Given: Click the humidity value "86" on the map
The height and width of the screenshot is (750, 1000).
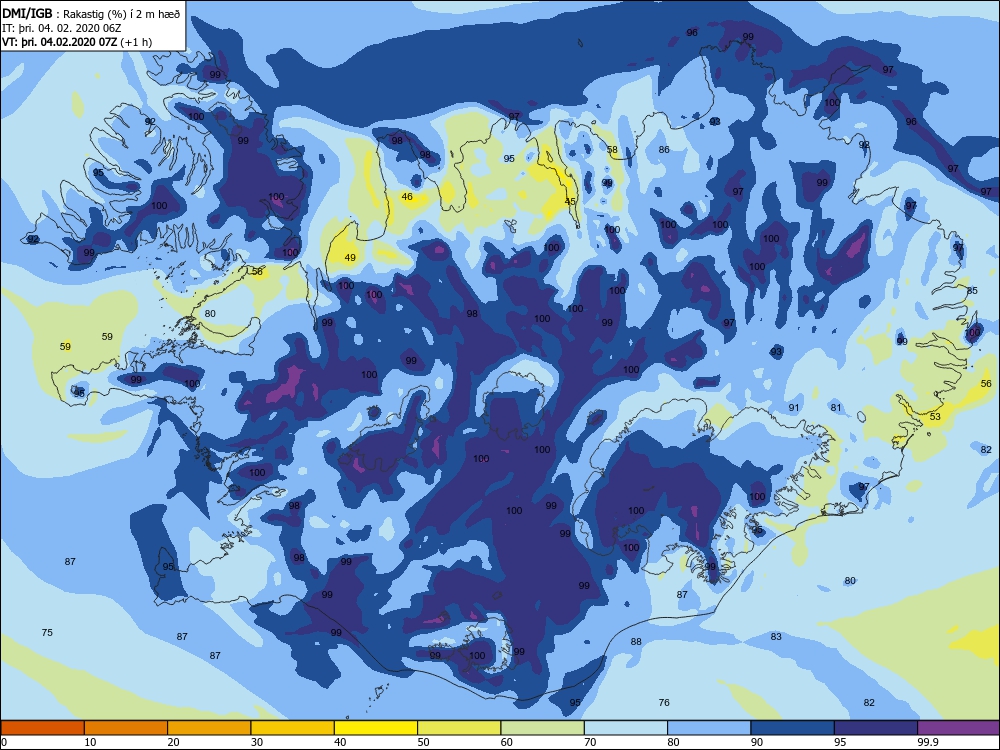Looking at the screenshot, I should 664,149.
